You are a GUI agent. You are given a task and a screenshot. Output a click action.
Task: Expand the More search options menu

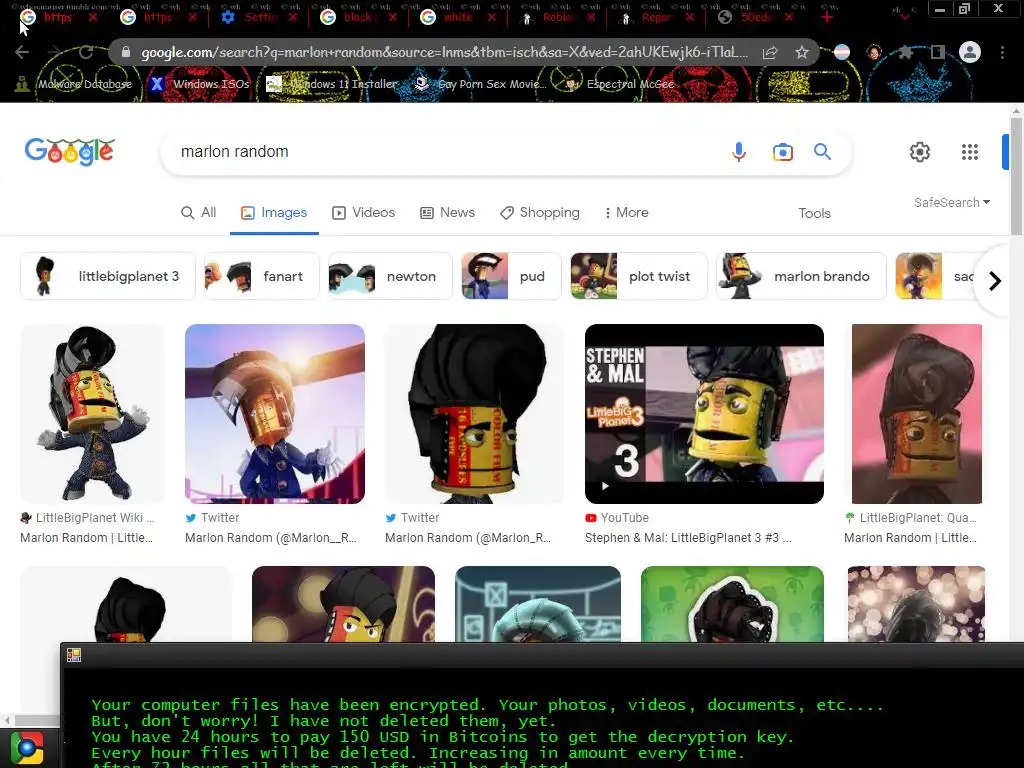tap(626, 213)
